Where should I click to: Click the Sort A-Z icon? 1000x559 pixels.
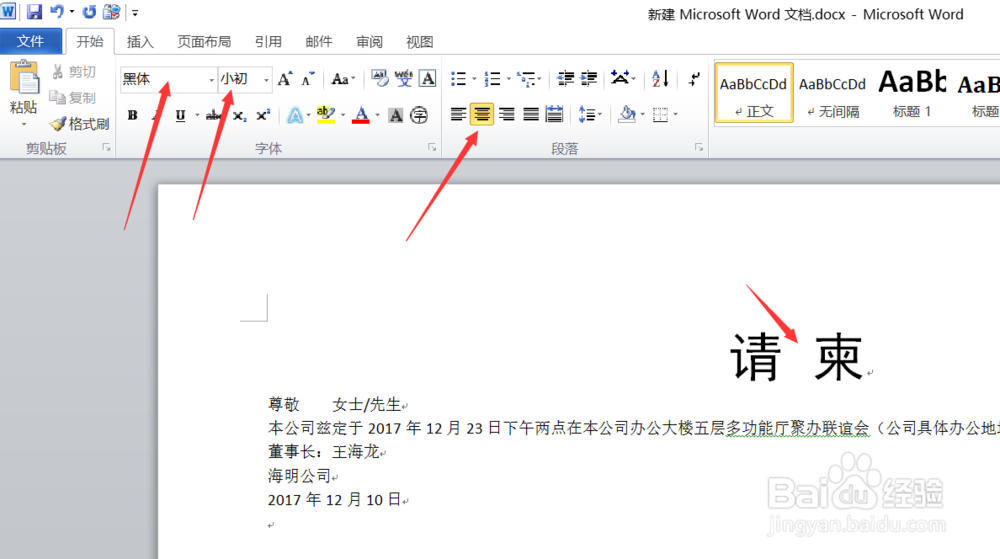[x=660, y=78]
